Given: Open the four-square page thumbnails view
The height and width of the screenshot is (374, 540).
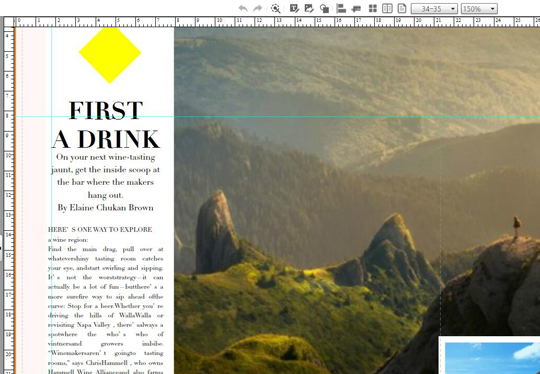Looking at the screenshot, I should pyautogui.click(x=373, y=8).
